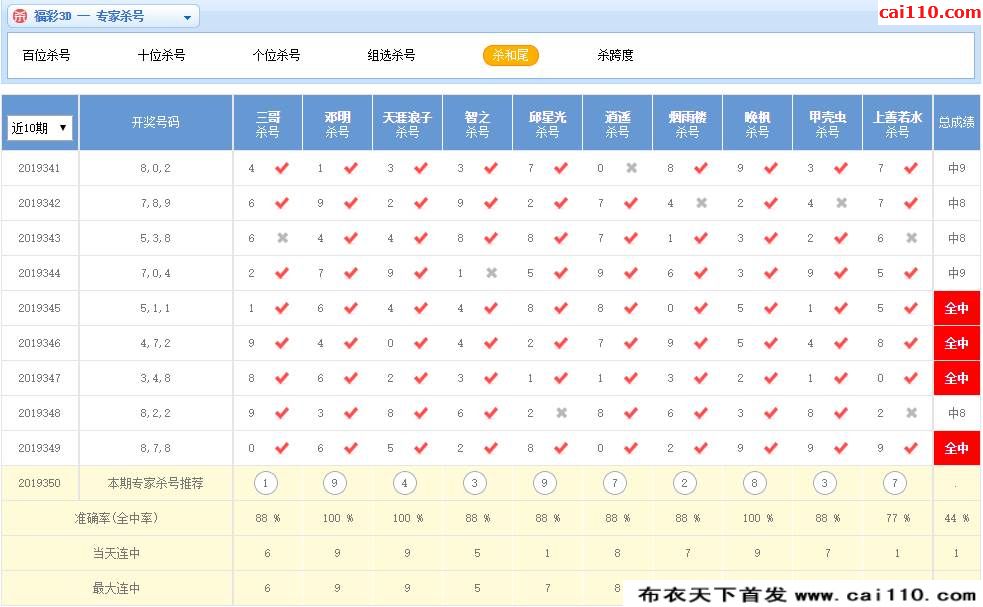The image size is (983, 607).
Task: Open the cai110.com site link
Action: pos(930,12)
